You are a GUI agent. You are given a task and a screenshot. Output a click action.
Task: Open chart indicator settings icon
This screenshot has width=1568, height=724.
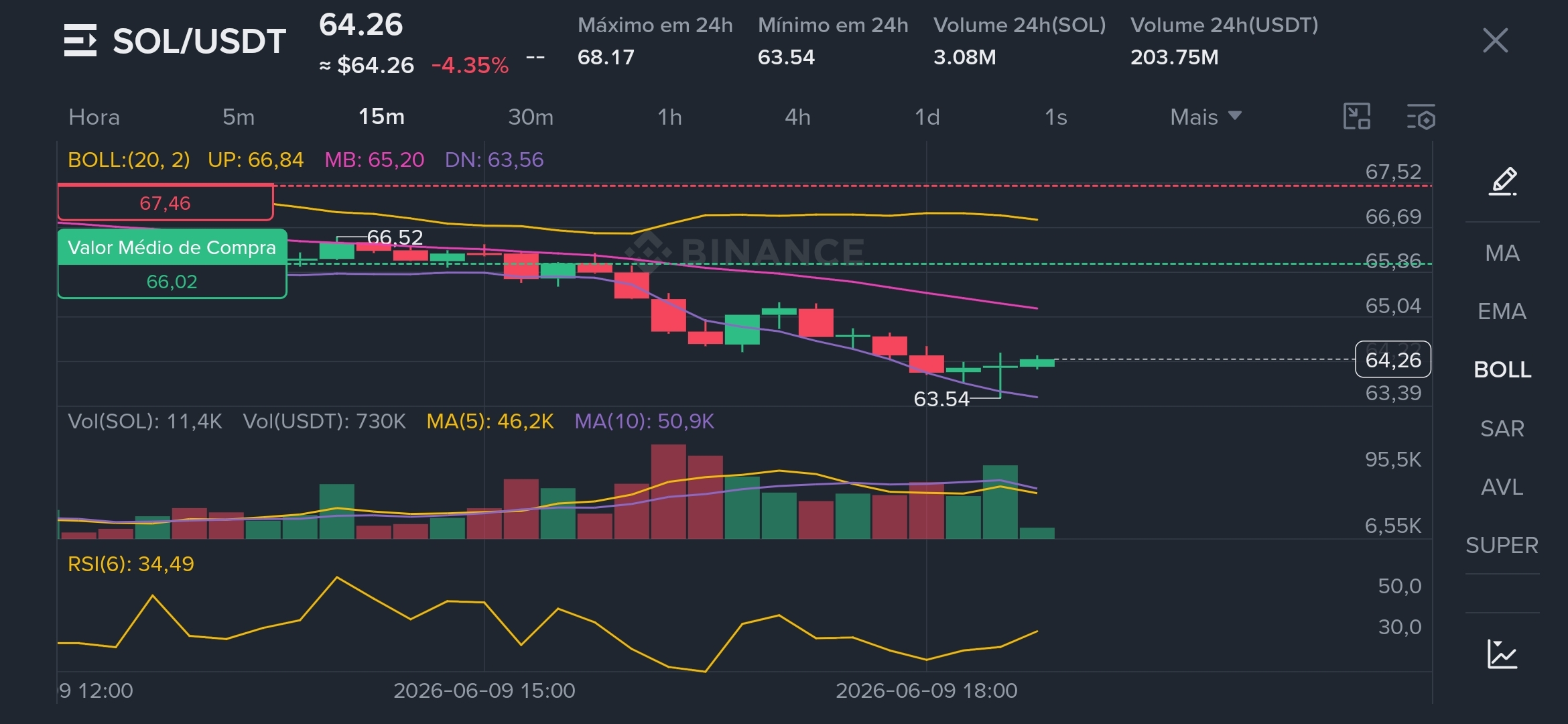pos(1421,117)
